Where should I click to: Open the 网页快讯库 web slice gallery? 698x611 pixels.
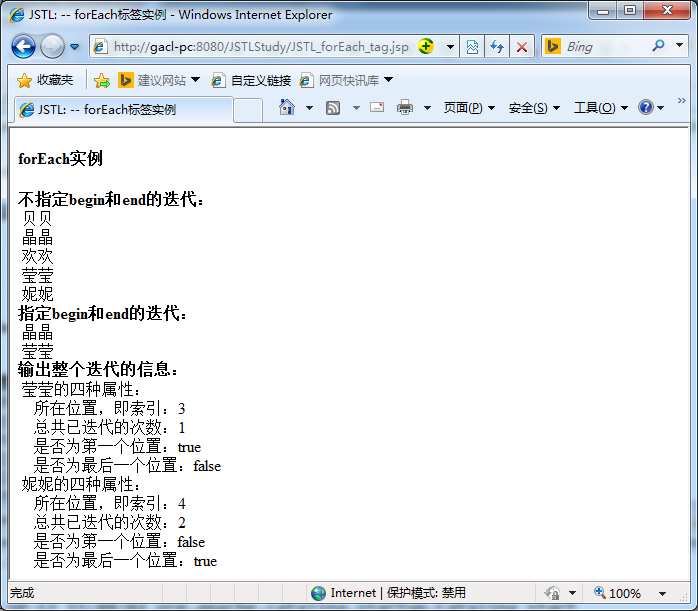point(340,81)
